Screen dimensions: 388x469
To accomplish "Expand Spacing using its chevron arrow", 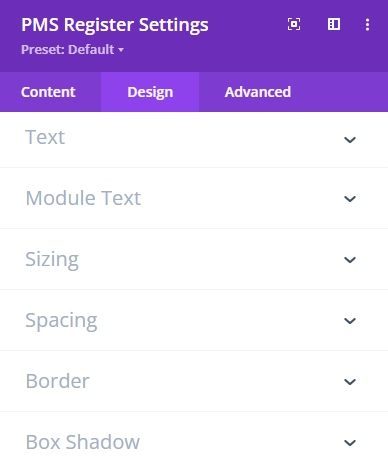I will 350,321.
